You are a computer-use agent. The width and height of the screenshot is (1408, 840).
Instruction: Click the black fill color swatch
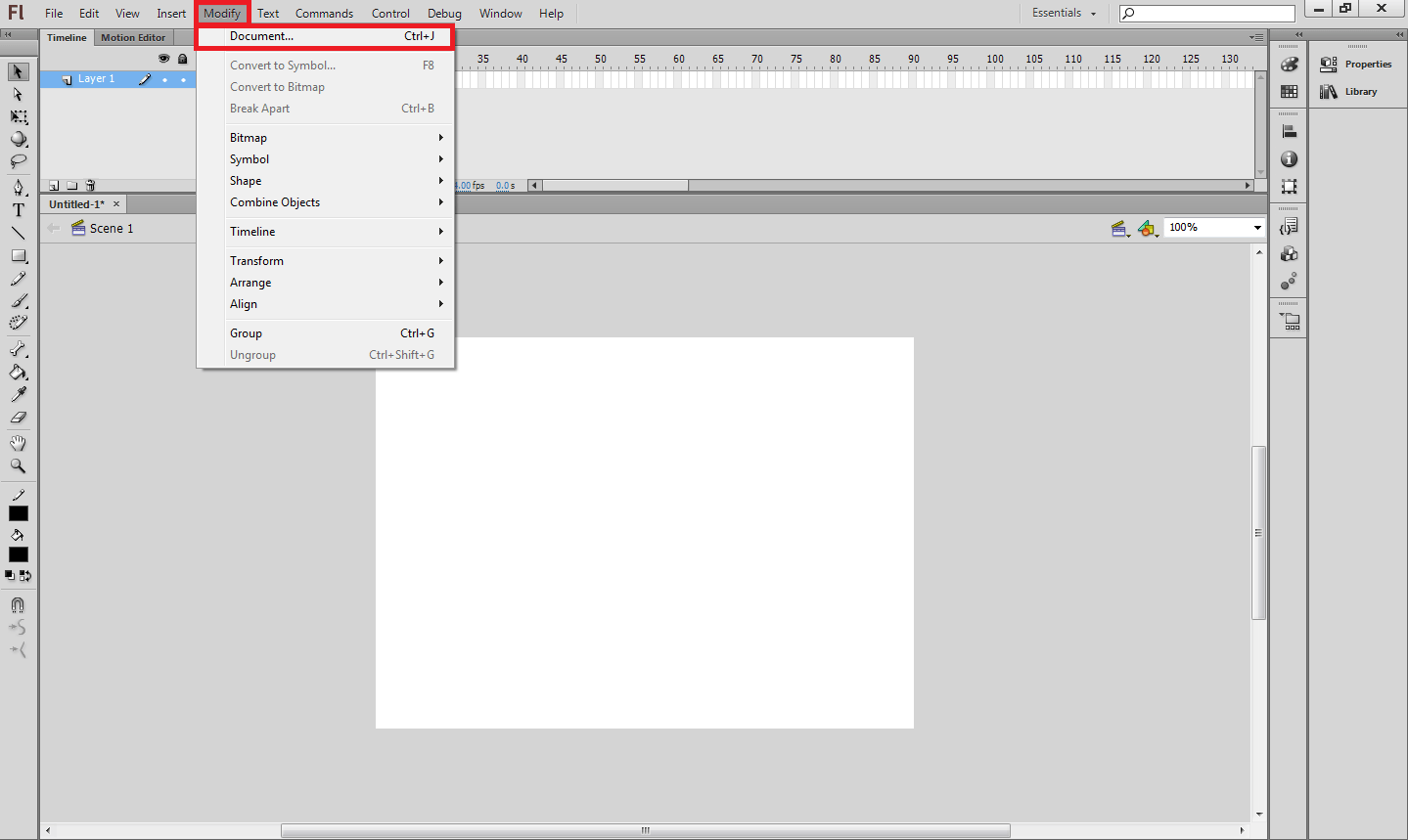[x=18, y=554]
